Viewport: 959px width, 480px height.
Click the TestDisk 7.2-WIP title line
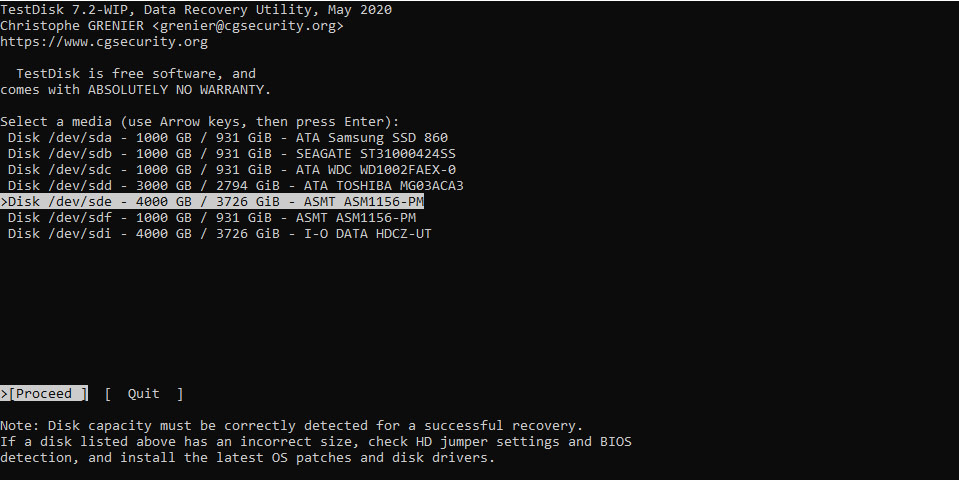[x=195, y=10]
